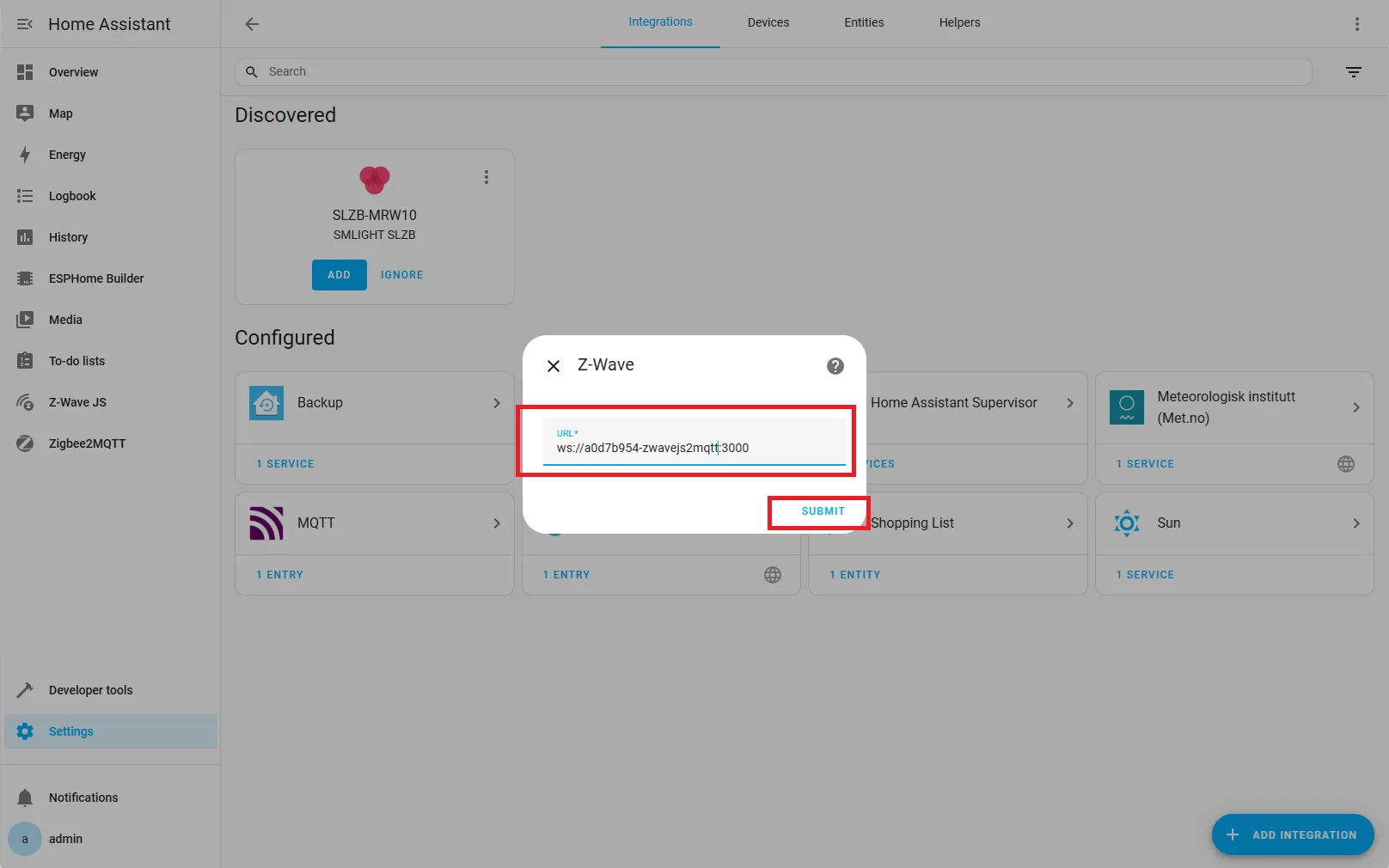Open the SLZB-MRW10 card options menu
The image size is (1389, 868).
pos(486,177)
